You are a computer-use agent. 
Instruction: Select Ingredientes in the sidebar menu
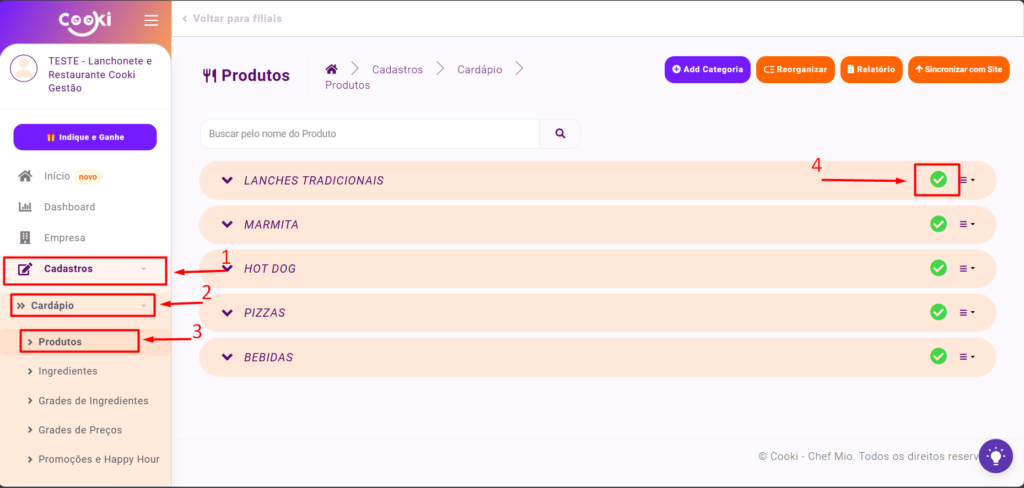(67, 371)
